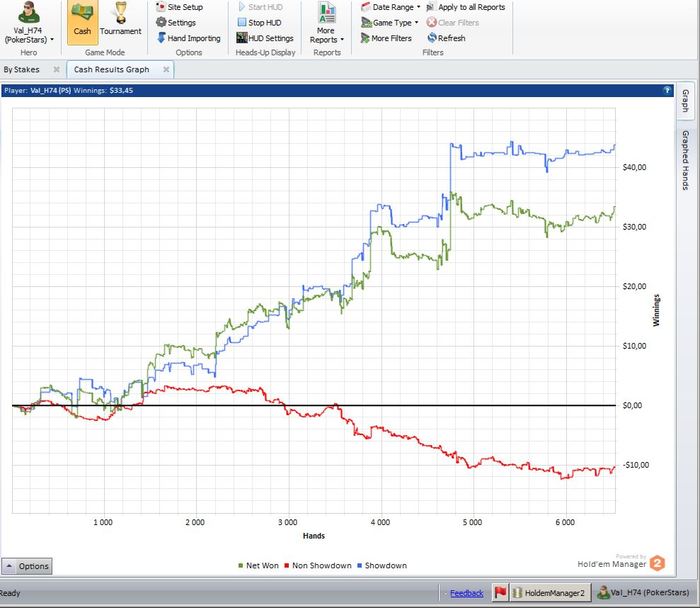Open the Val_H74 hero avatar icon
The height and width of the screenshot is (608, 700).
tap(29, 13)
